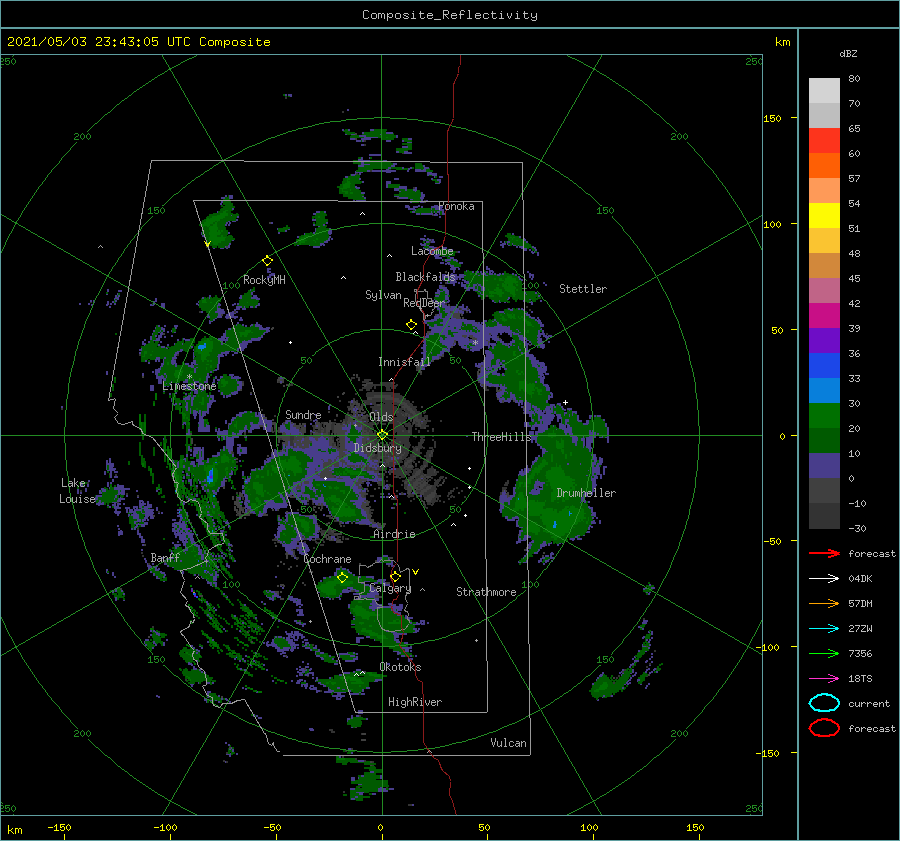This screenshot has height=841, width=900.
Task: Click the yellow diamond left of Calgary
Action: pyautogui.click(x=342, y=578)
